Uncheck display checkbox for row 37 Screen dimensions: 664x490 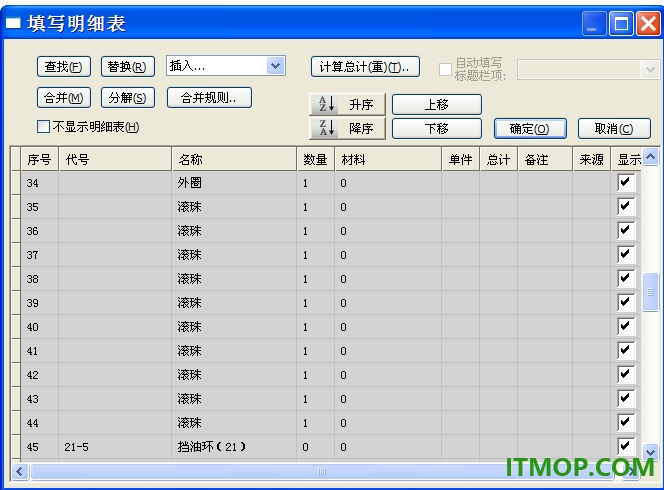point(626,255)
